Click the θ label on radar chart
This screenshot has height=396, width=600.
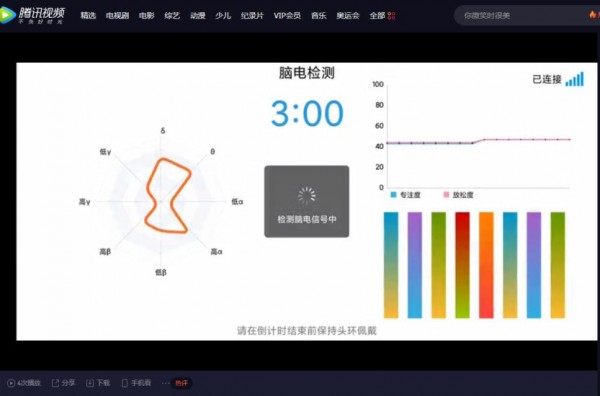point(213,152)
